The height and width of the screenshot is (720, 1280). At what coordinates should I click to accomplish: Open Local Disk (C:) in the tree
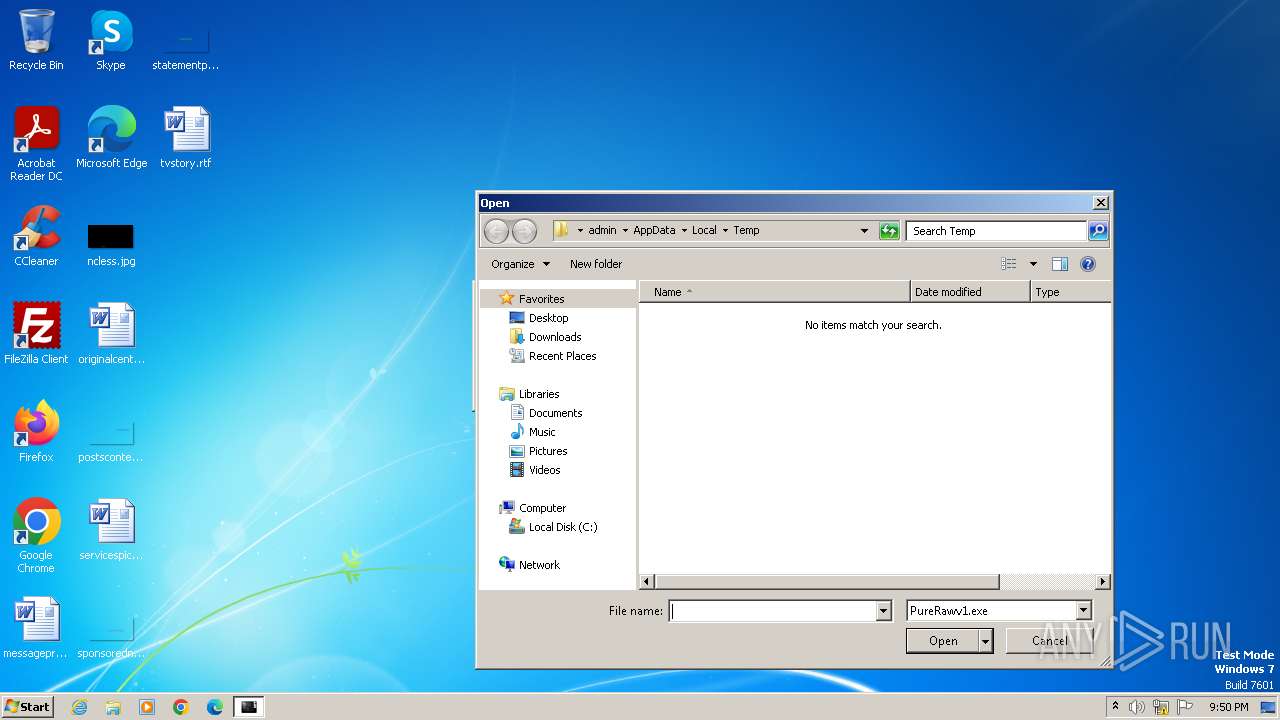click(563, 527)
